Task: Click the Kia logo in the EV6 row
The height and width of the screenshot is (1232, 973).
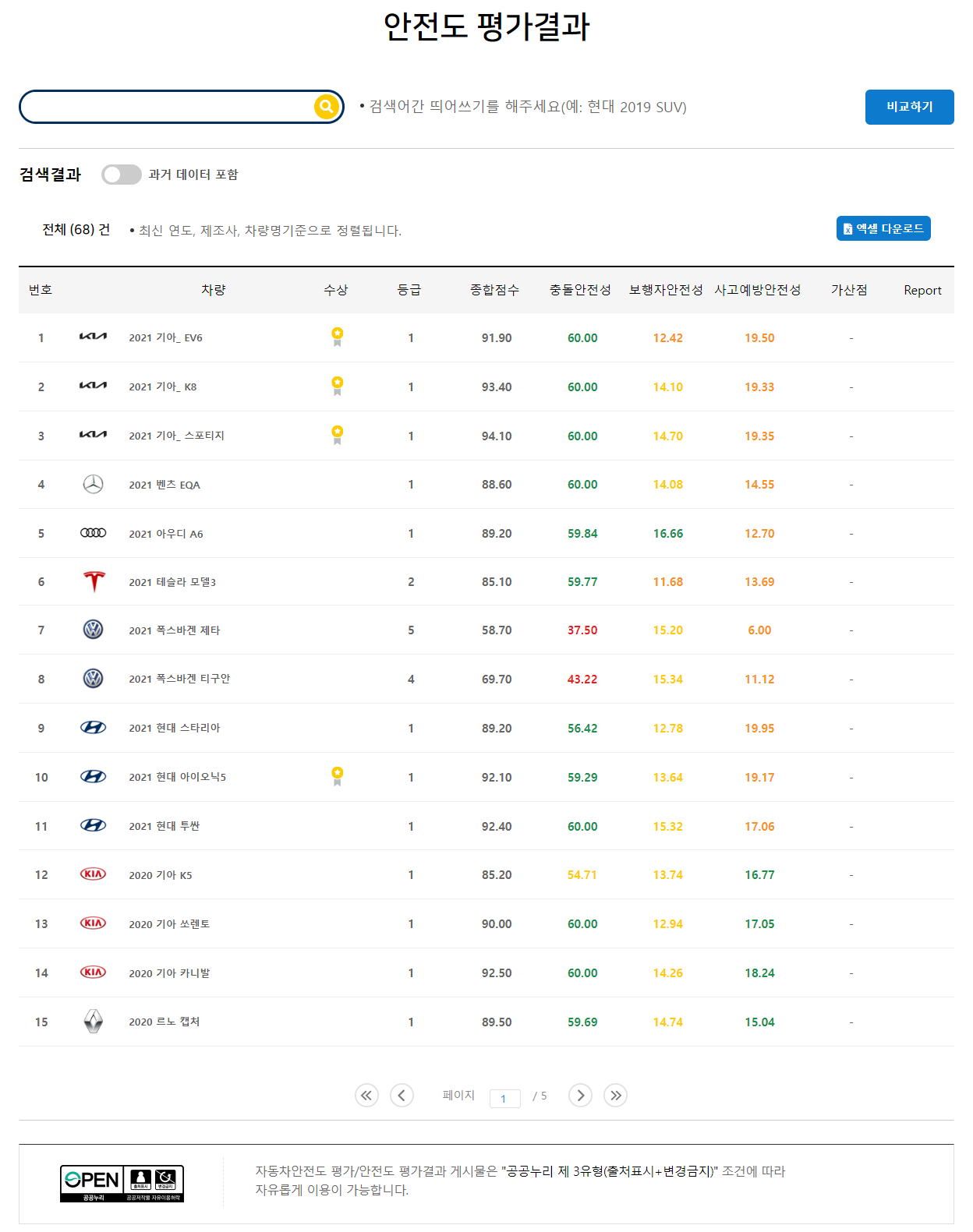Action: (94, 337)
